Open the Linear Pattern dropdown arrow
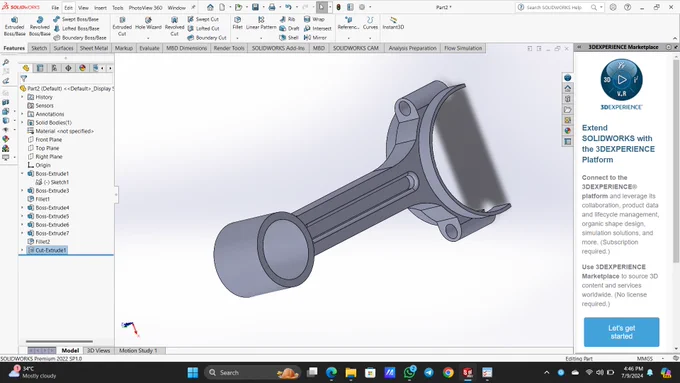The height and width of the screenshot is (383, 680). click(261, 38)
